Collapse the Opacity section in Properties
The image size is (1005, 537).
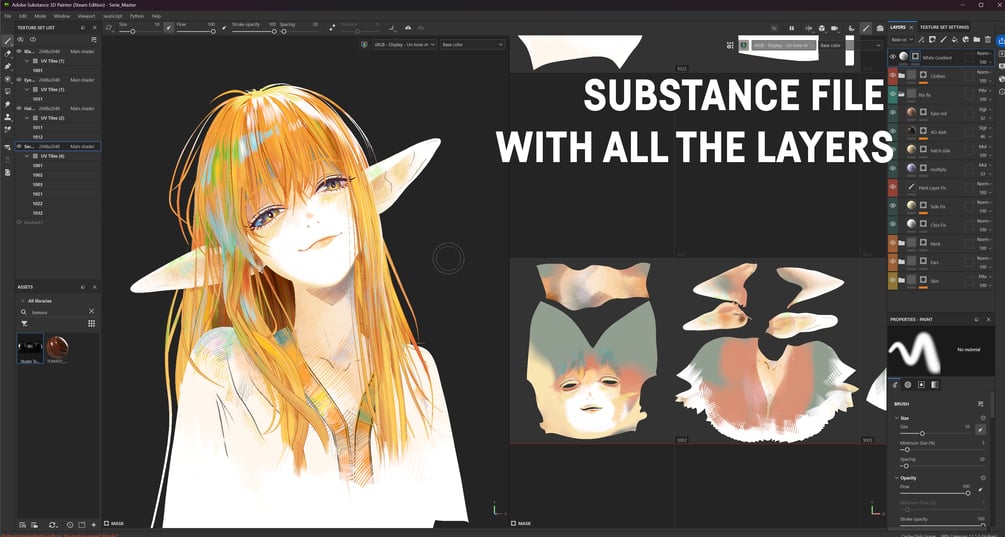[897, 478]
